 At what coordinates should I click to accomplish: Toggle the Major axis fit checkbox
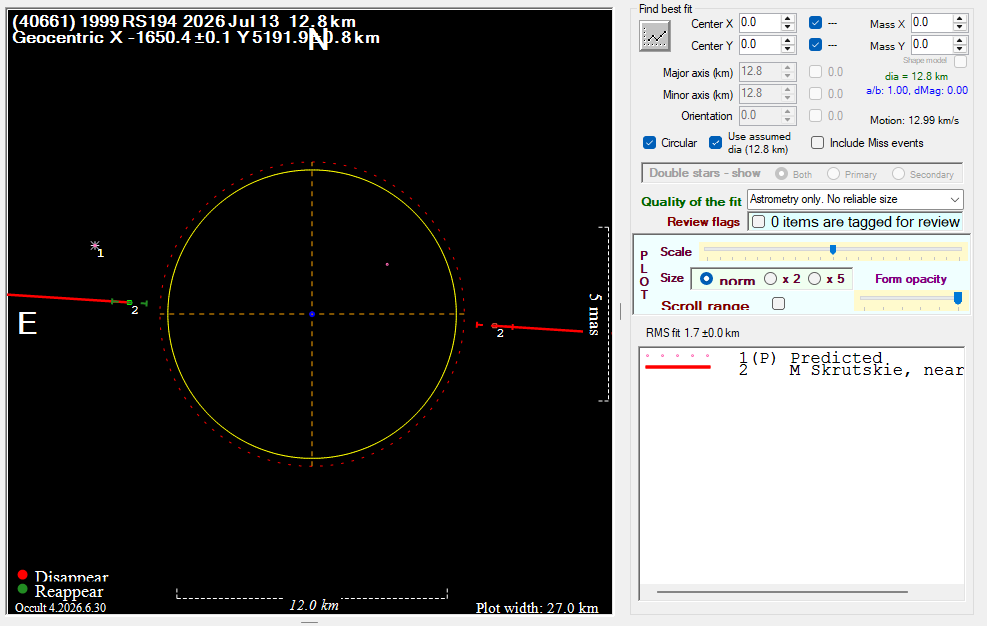[816, 72]
